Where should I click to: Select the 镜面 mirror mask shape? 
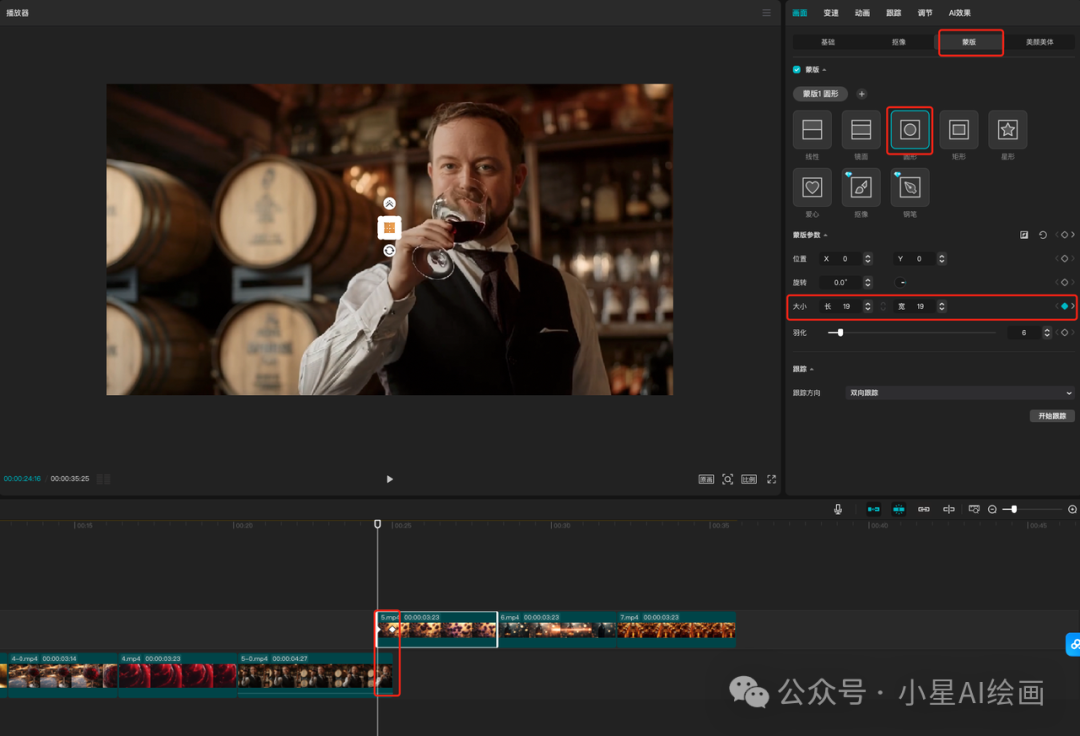pyautogui.click(x=861, y=129)
